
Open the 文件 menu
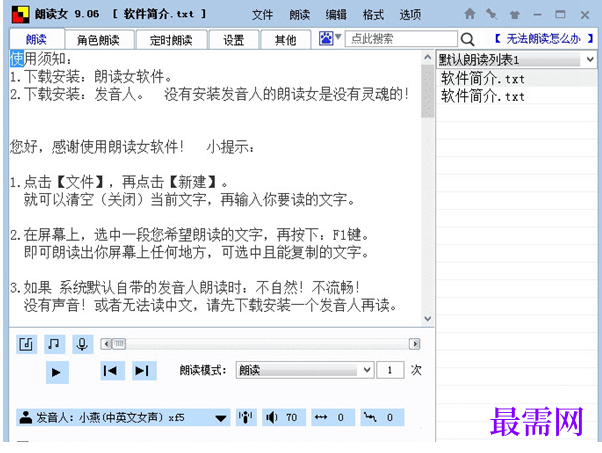(262, 15)
